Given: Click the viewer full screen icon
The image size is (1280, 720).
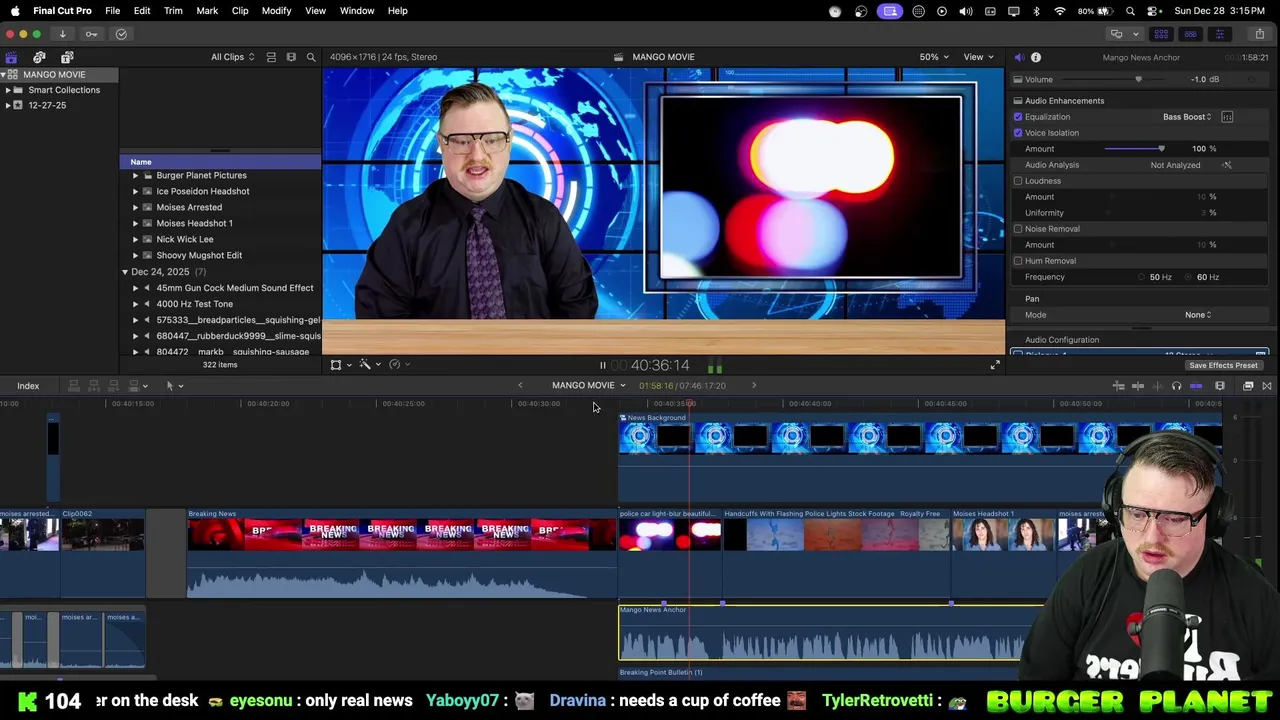Looking at the screenshot, I should pyautogui.click(x=995, y=366).
